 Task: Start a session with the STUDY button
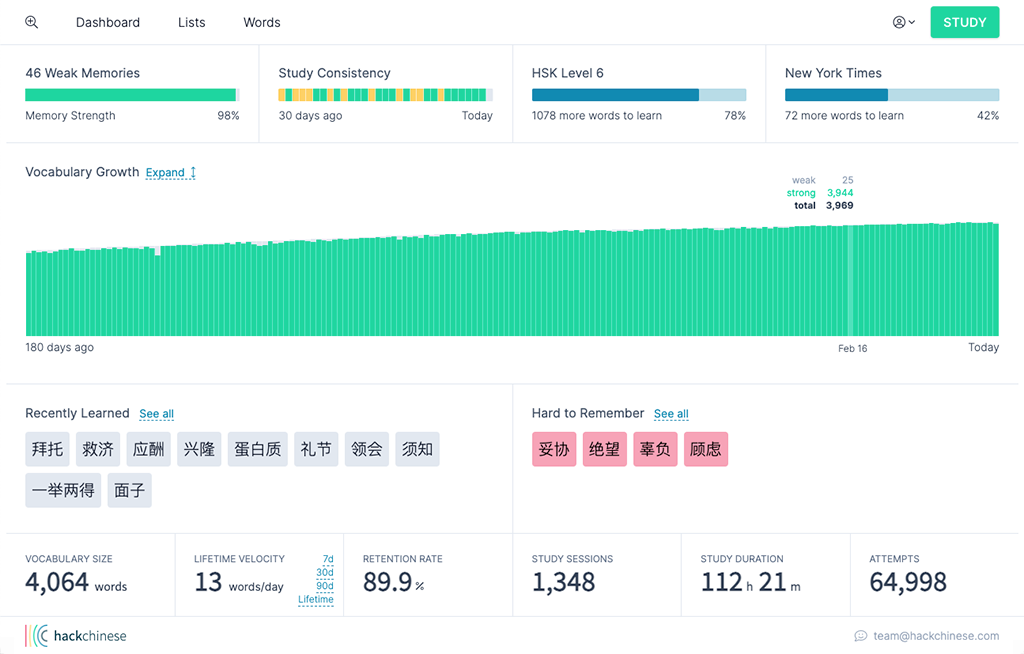[x=965, y=22]
